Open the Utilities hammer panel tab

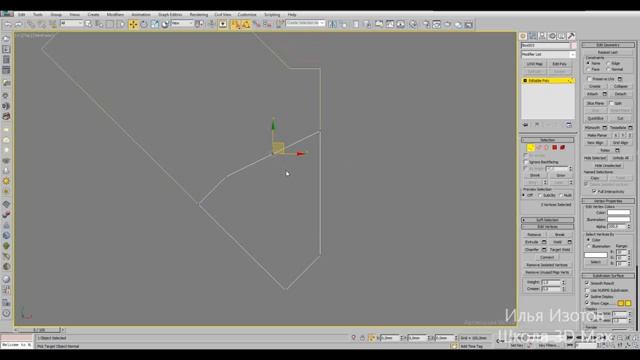(x=571, y=36)
